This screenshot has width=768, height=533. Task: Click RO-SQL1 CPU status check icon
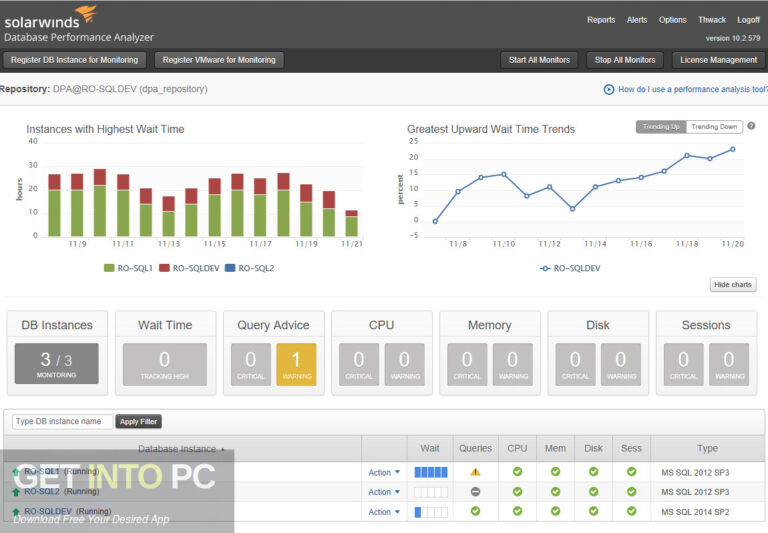click(517, 472)
